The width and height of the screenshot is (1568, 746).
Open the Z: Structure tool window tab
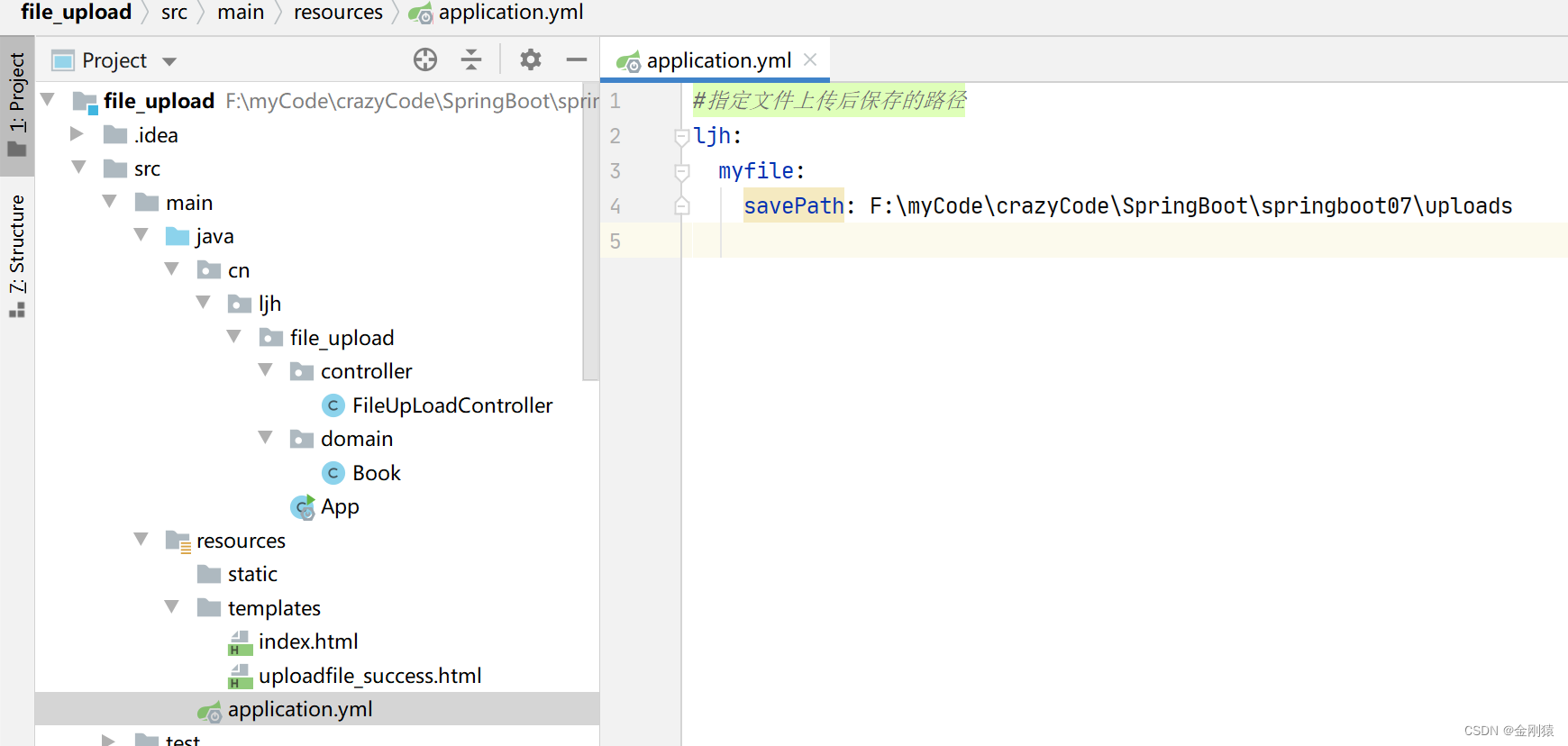17,256
